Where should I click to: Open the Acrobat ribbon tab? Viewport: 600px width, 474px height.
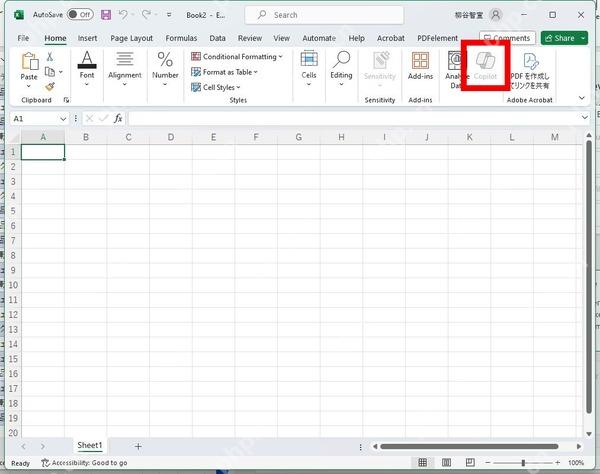point(391,38)
